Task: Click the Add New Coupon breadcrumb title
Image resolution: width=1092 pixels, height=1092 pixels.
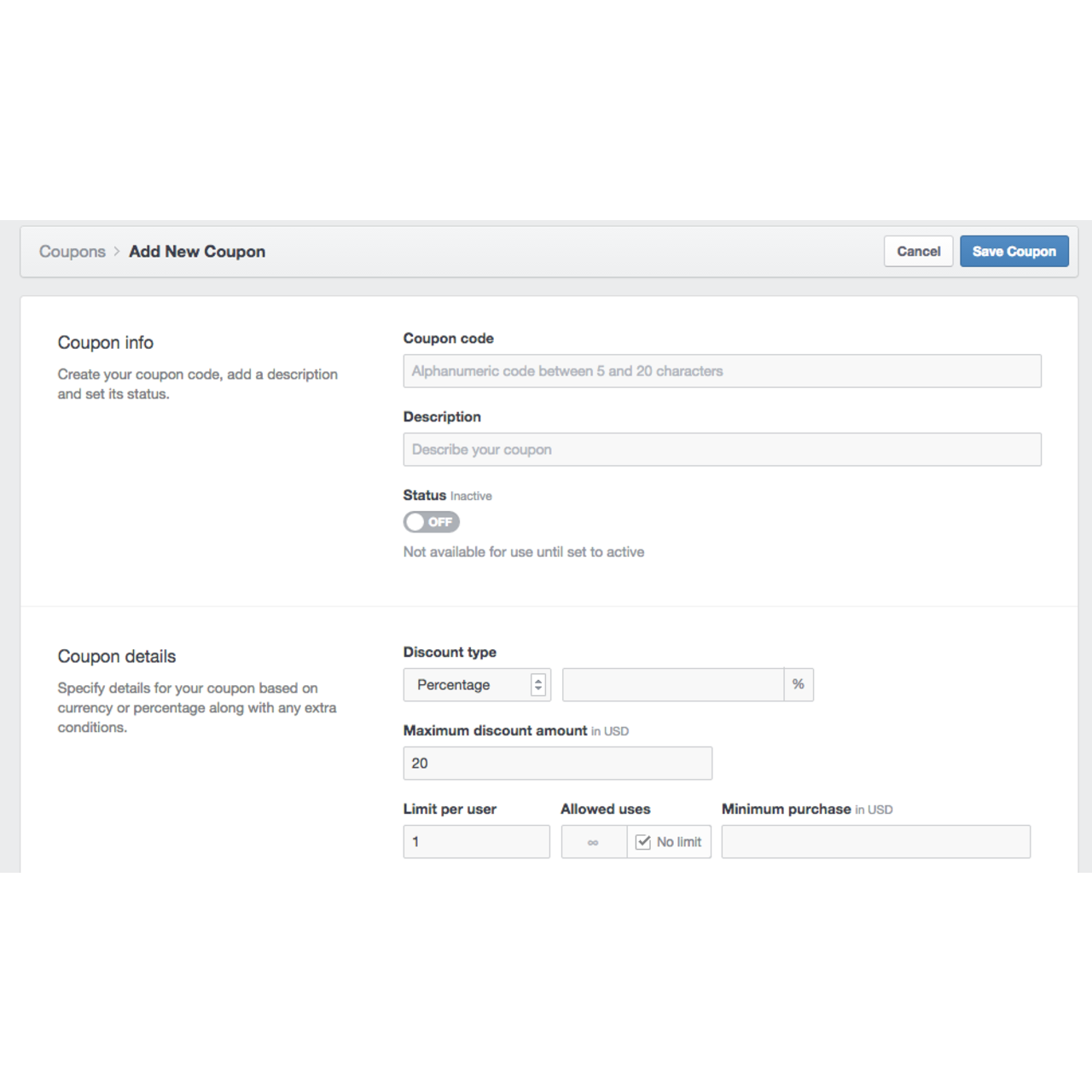Action: click(197, 252)
